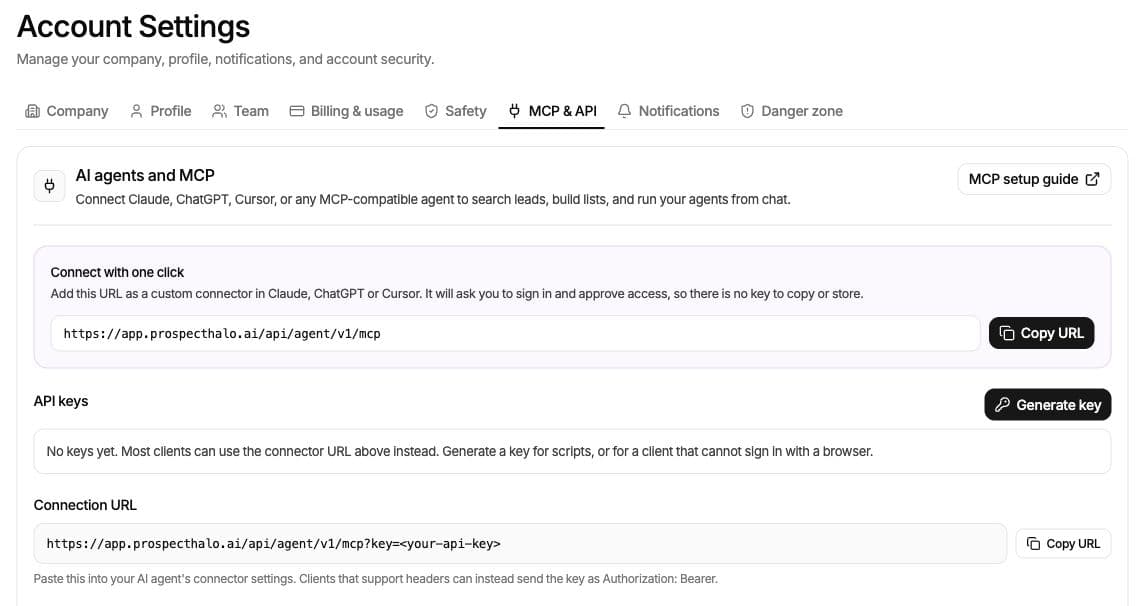Open the Company tab
1140x606 pixels.
coord(66,111)
